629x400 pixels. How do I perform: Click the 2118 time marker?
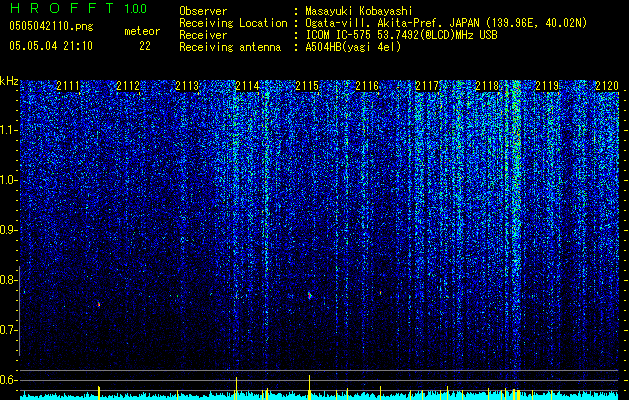487,86
